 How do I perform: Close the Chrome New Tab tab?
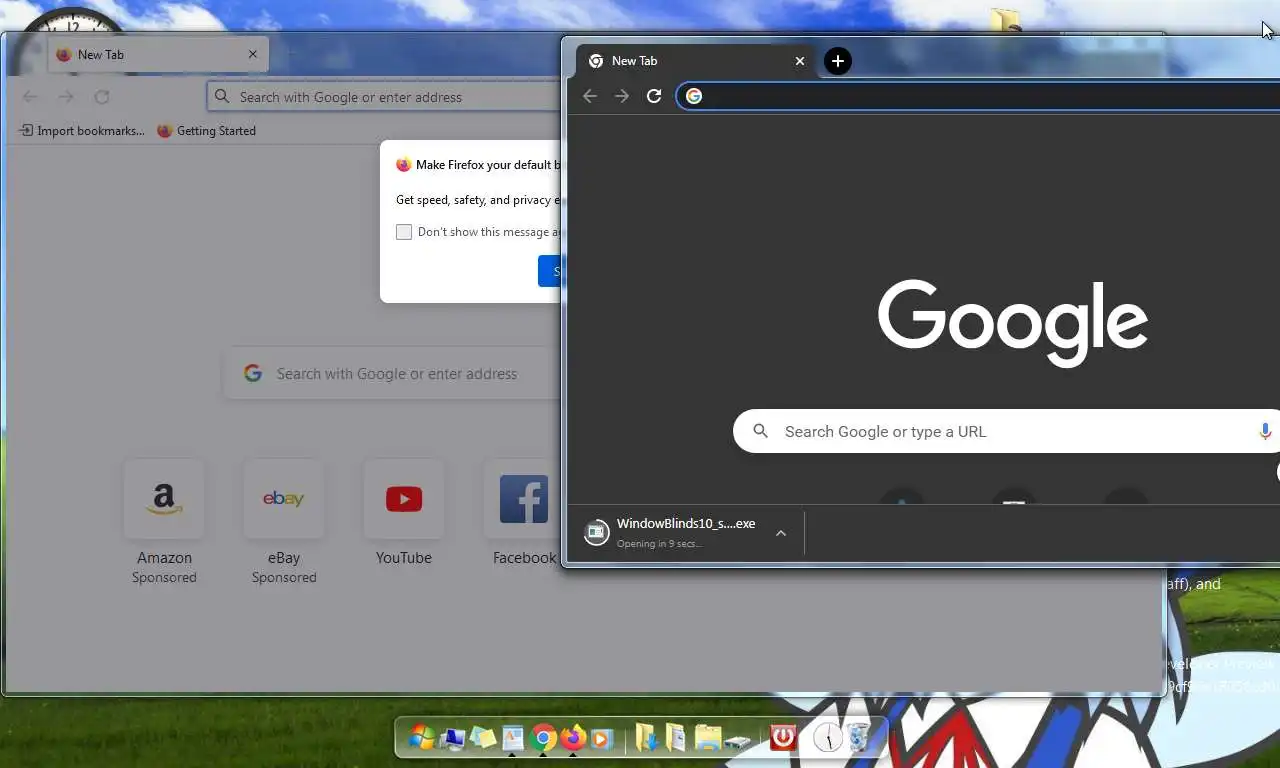(800, 61)
